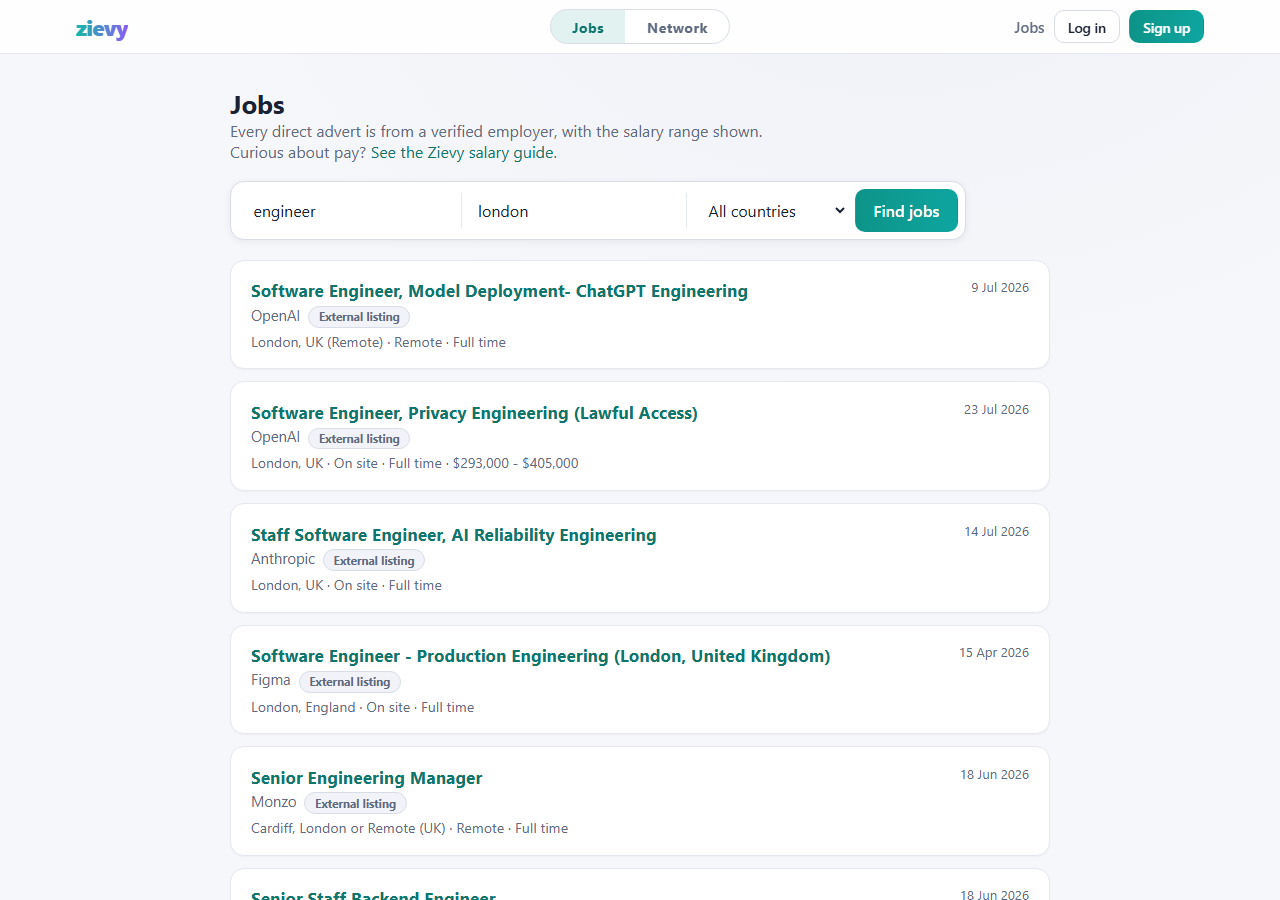Focus the location field containing london
The width and height of the screenshot is (1280, 900).
point(574,211)
